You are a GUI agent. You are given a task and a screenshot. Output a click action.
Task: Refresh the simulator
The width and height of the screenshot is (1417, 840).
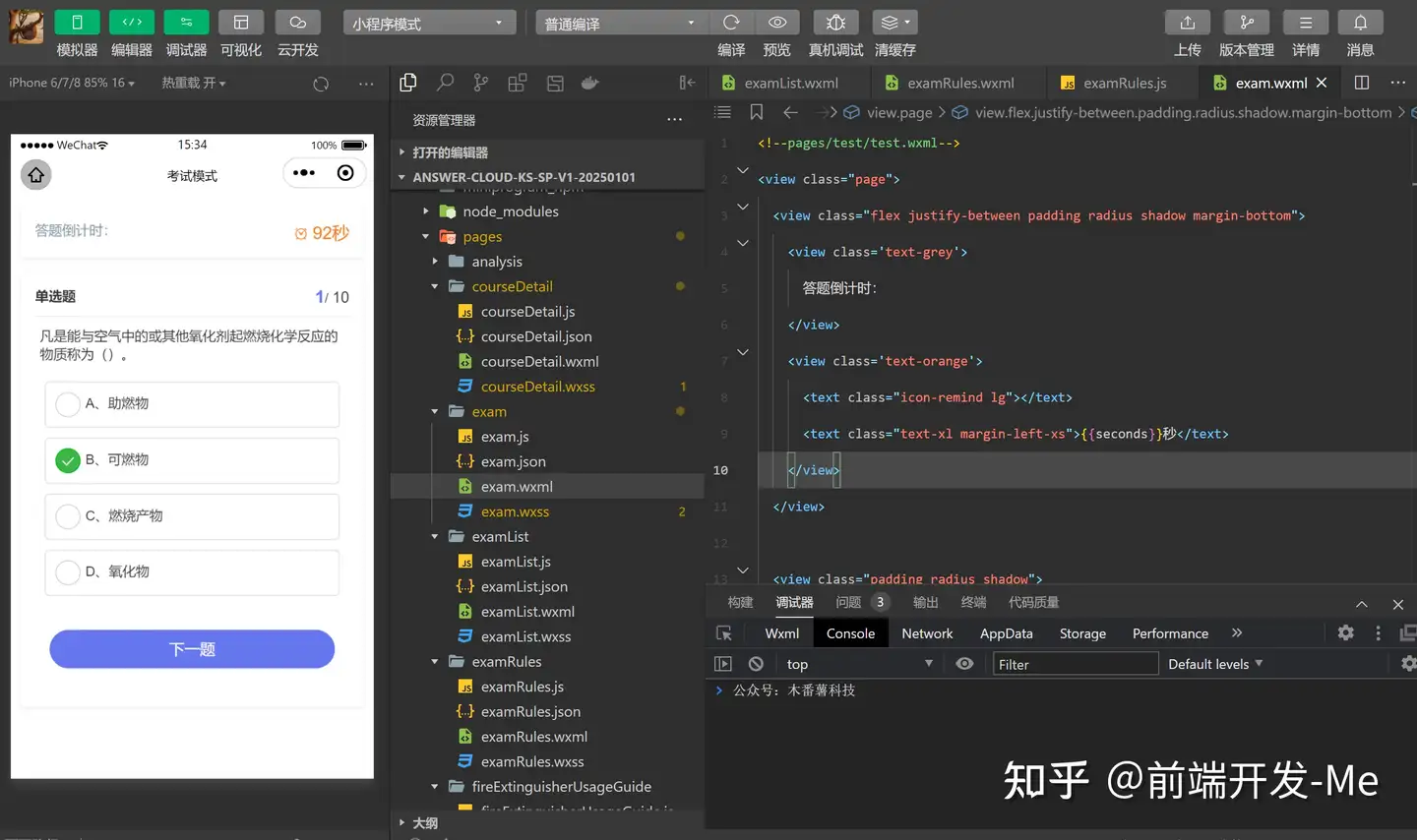pyautogui.click(x=321, y=84)
